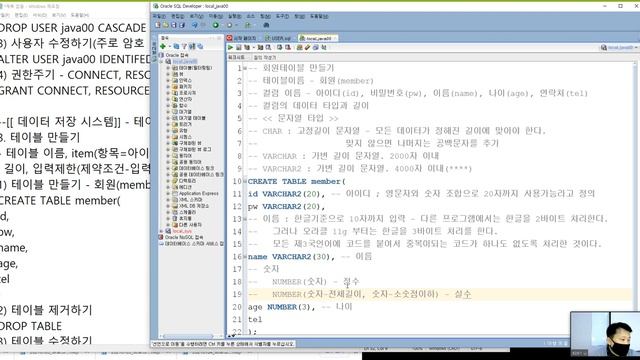Image resolution: width=640 pixels, height=360 pixels.
Task: Open 서식 menu in Notepad window
Action: (40, 15)
